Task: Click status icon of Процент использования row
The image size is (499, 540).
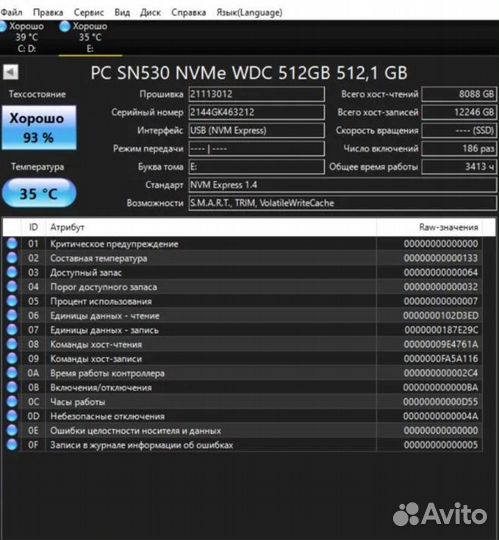Action: click(12, 301)
